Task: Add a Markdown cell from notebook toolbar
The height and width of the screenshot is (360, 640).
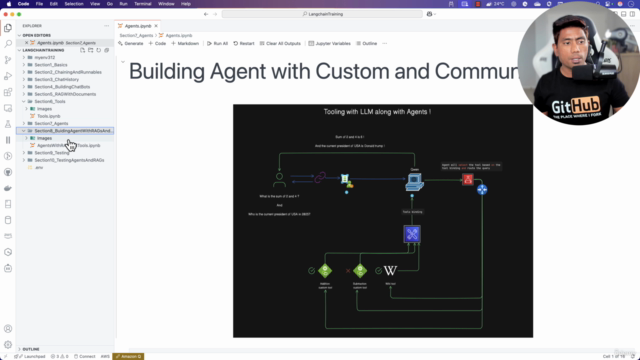Action: pyautogui.click(x=185, y=43)
